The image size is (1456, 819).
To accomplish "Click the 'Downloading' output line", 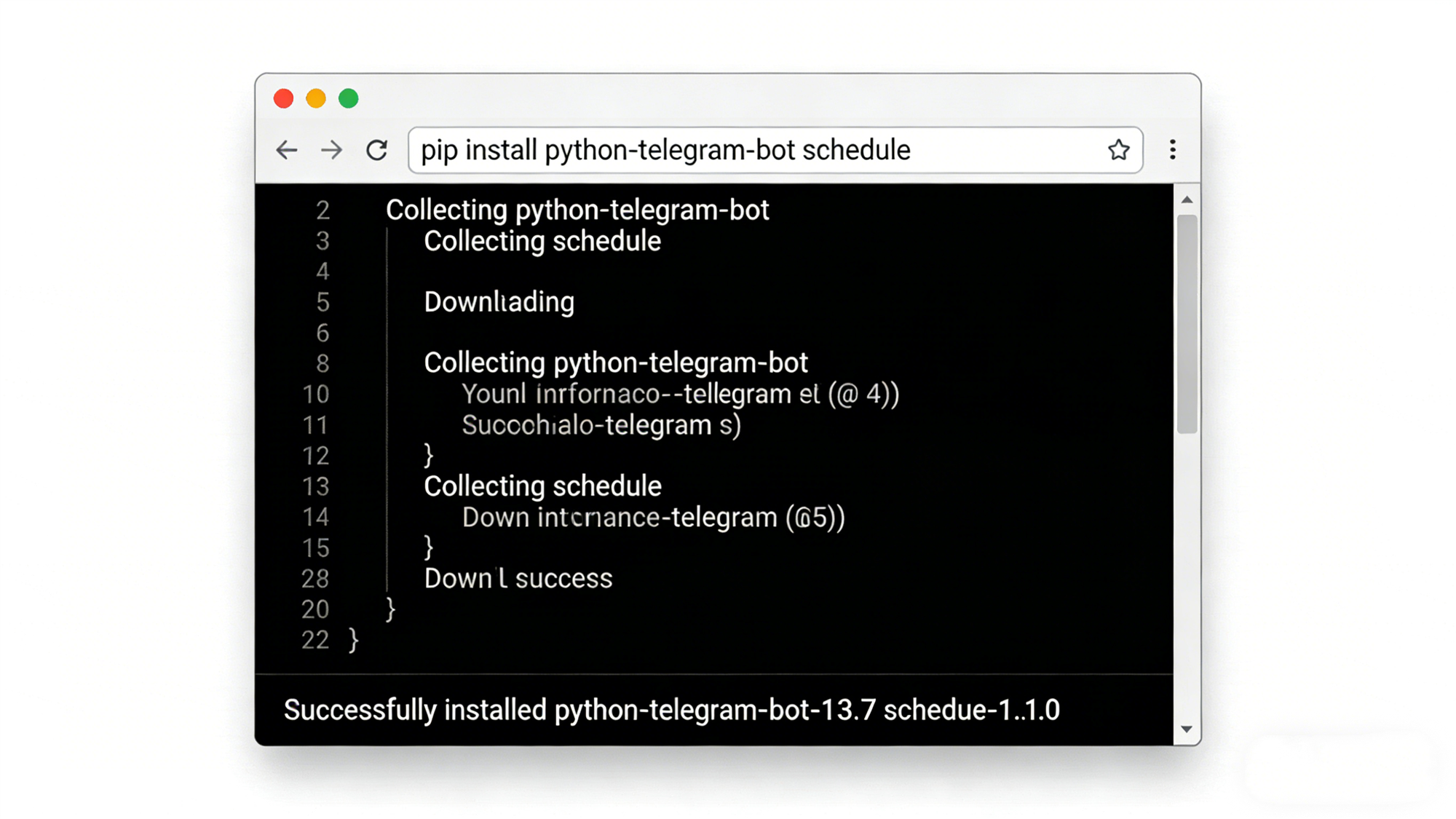I will point(499,301).
